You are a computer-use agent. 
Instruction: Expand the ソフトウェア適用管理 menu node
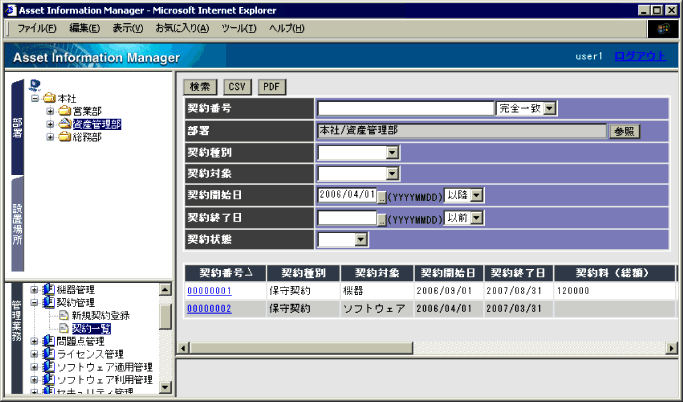[34, 367]
